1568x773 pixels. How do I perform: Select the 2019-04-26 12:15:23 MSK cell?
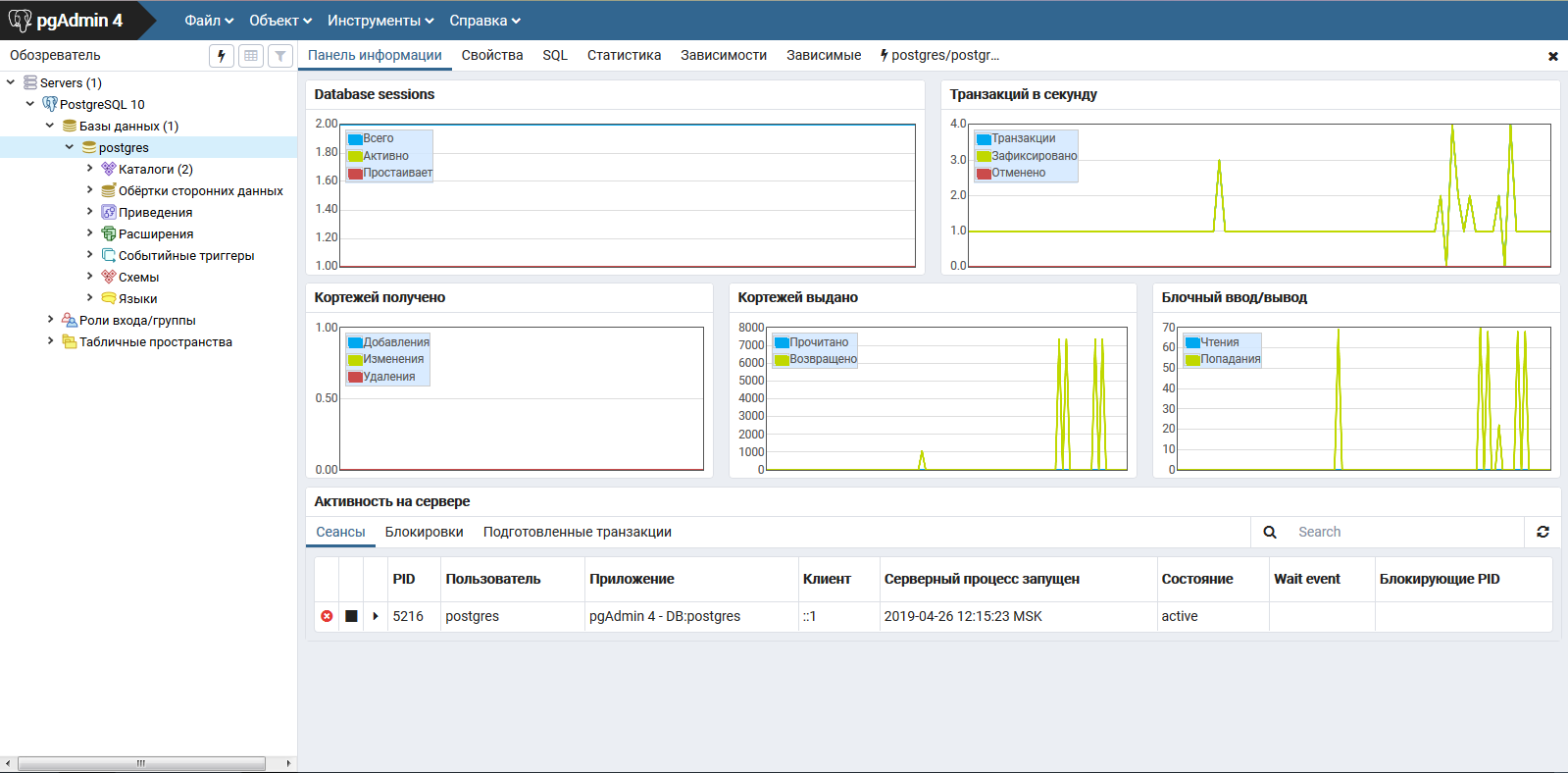(1018, 616)
